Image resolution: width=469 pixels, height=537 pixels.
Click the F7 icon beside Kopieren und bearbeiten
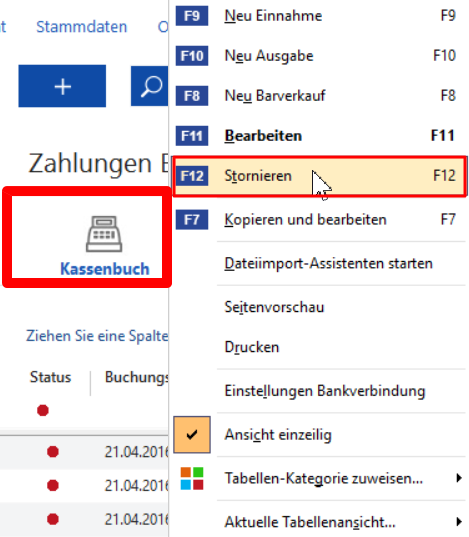(x=192, y=220)
